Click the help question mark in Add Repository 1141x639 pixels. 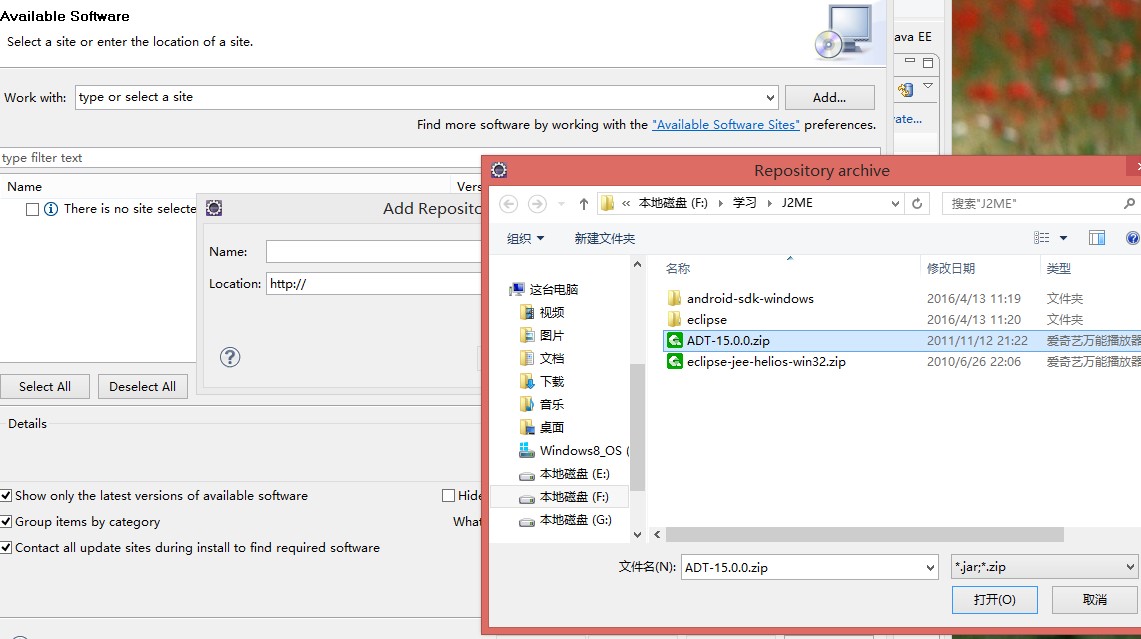pyautogui.click(x=230, y=357)
